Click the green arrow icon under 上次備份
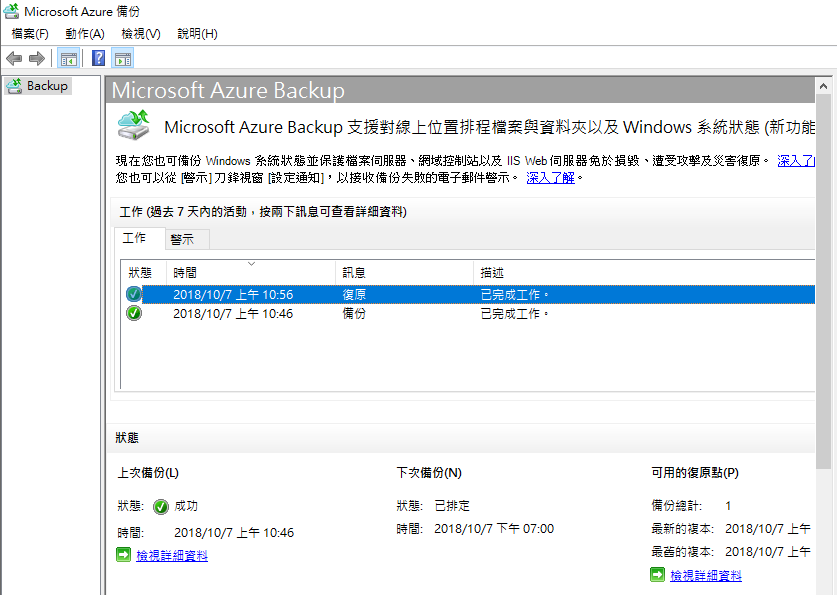 (x=123, y=555)
